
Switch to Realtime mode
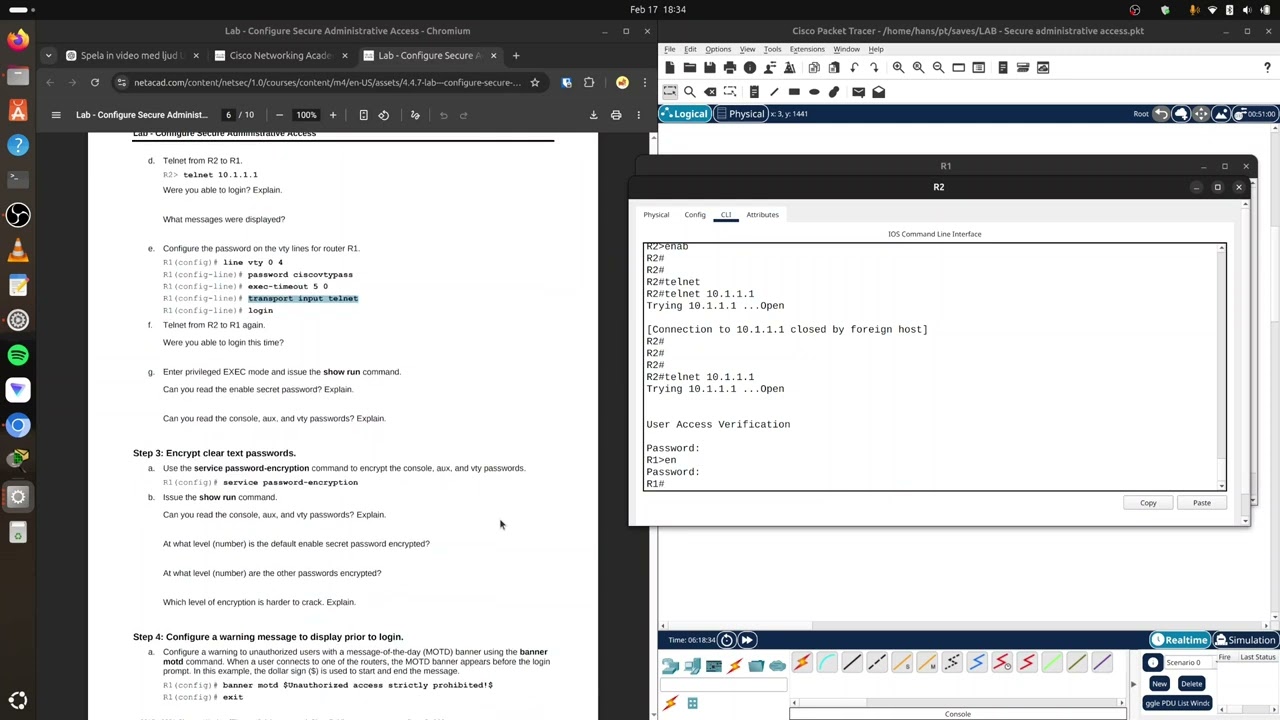coord(1180,640)
